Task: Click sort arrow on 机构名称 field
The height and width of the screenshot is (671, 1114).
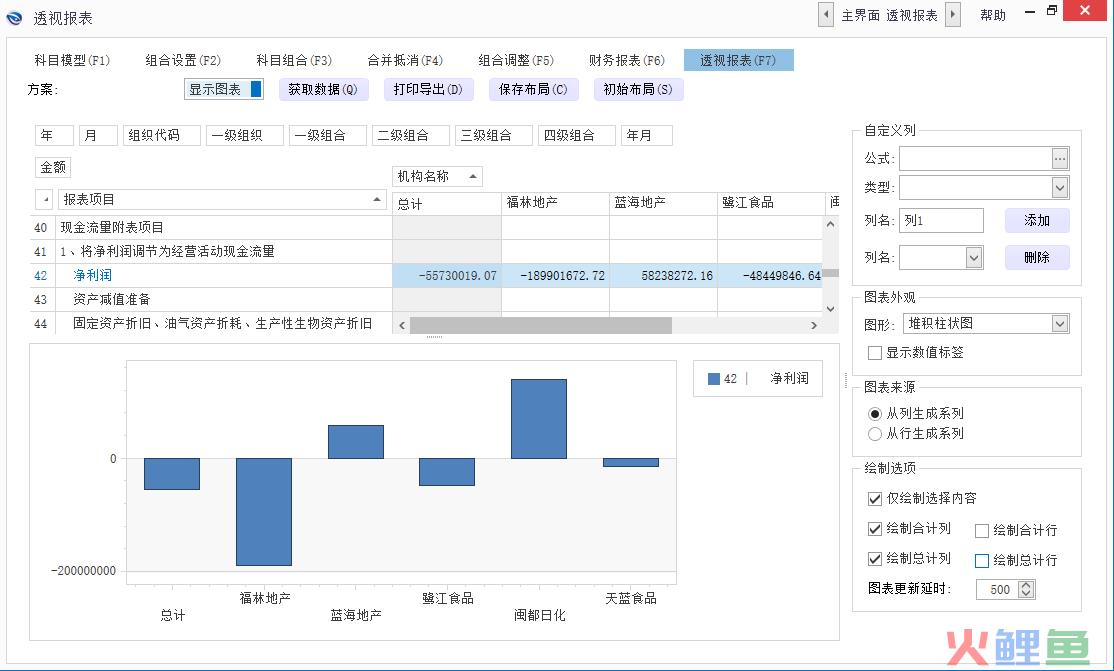Action: (x=472, y=176)
